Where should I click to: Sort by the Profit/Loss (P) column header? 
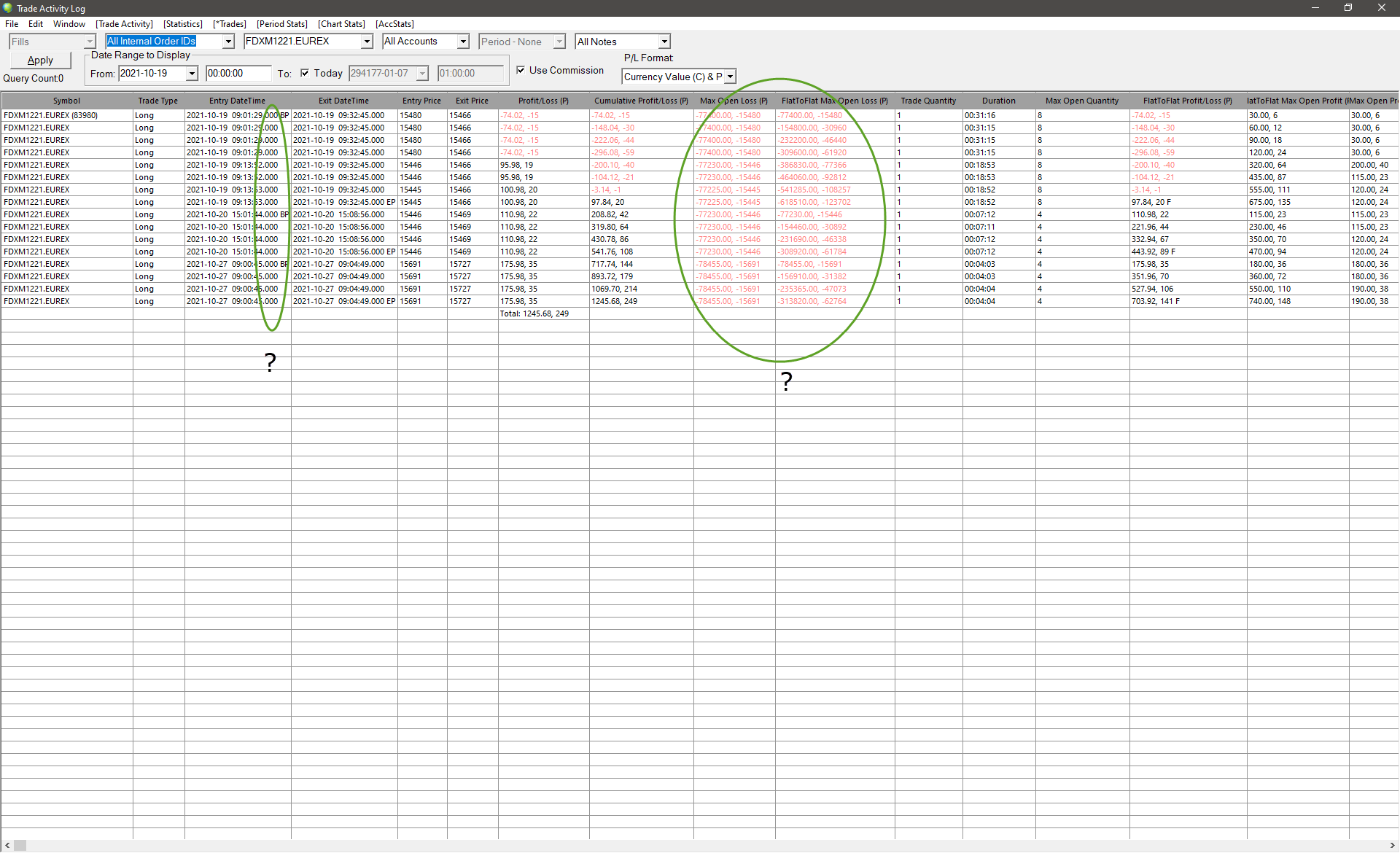pyautogui.click(x=543, y=101)
